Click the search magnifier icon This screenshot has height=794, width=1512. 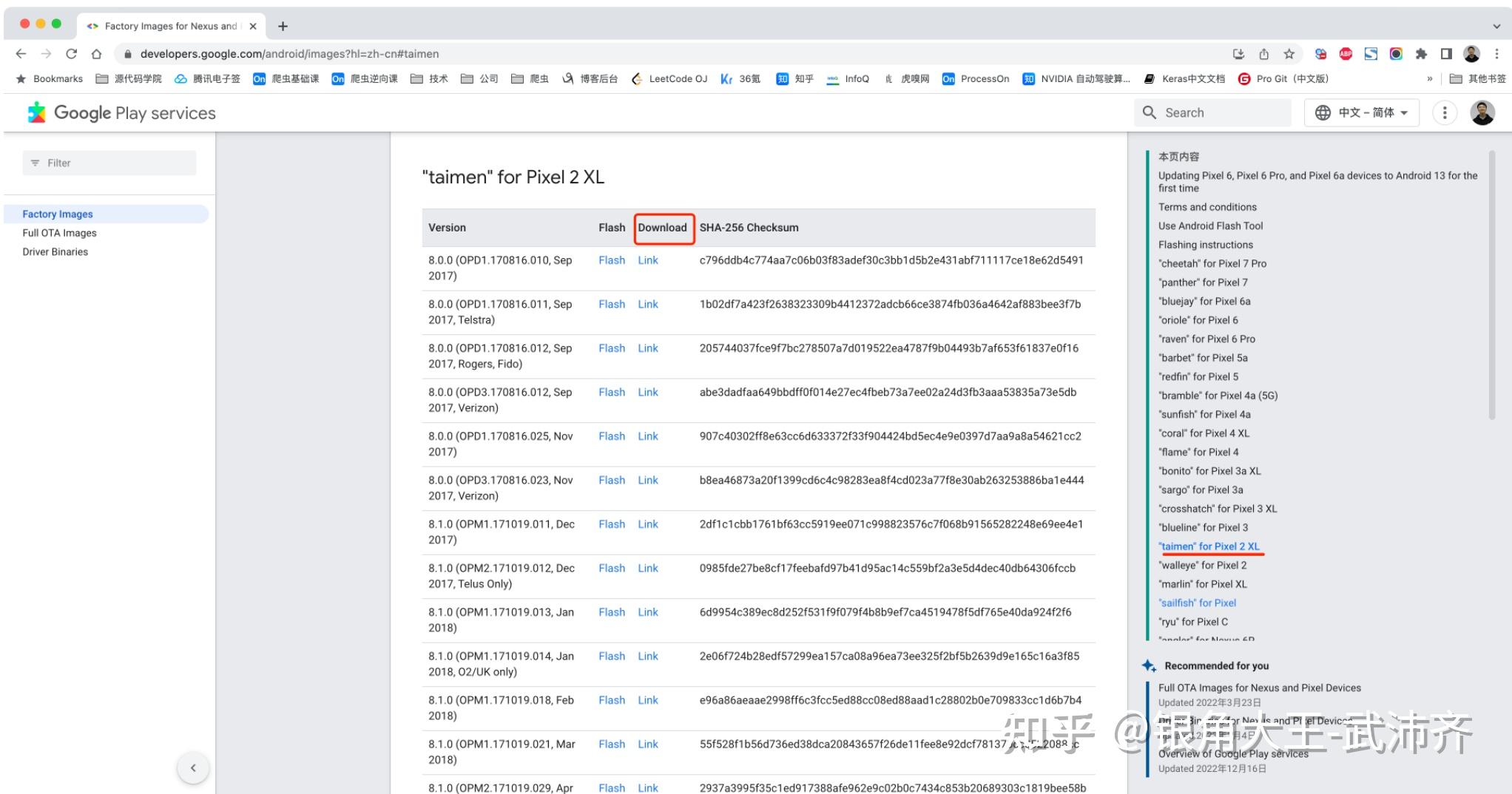click(x=1149, y=112)
